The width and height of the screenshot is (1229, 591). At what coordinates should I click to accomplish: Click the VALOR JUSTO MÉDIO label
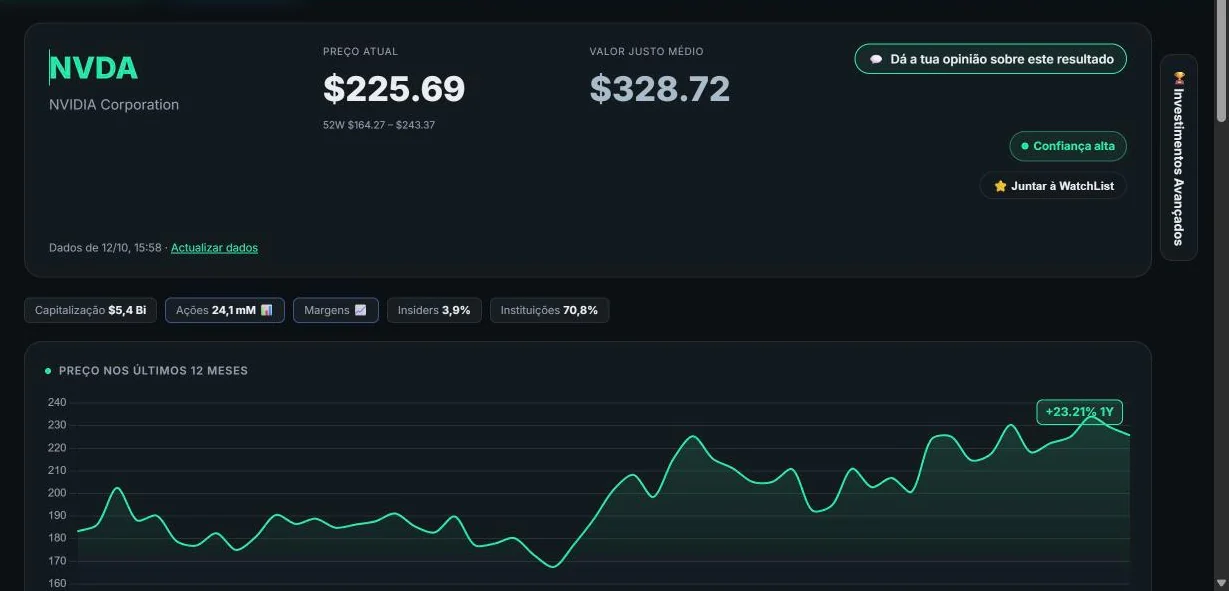click(x=646, y=51)
